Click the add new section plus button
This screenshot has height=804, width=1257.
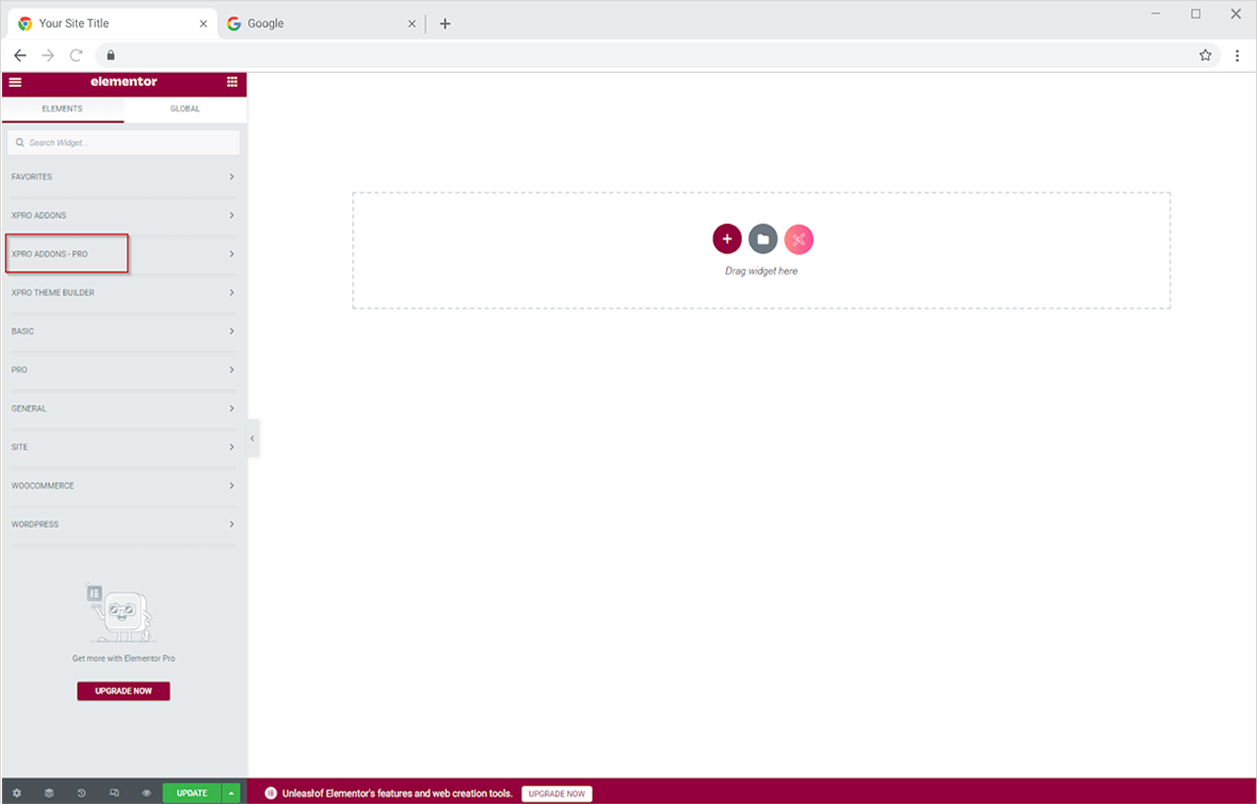(727, 239)
